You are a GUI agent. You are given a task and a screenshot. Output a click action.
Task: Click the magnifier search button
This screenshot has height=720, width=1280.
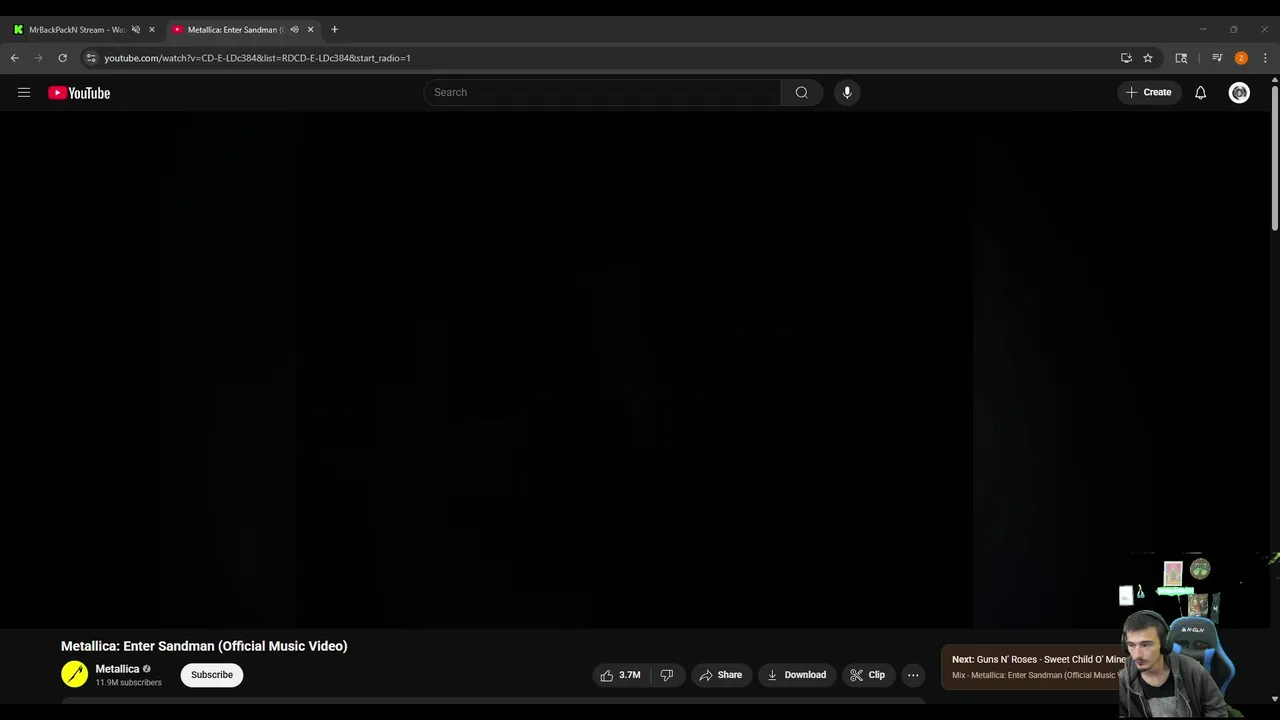click(x=801, y=92)
